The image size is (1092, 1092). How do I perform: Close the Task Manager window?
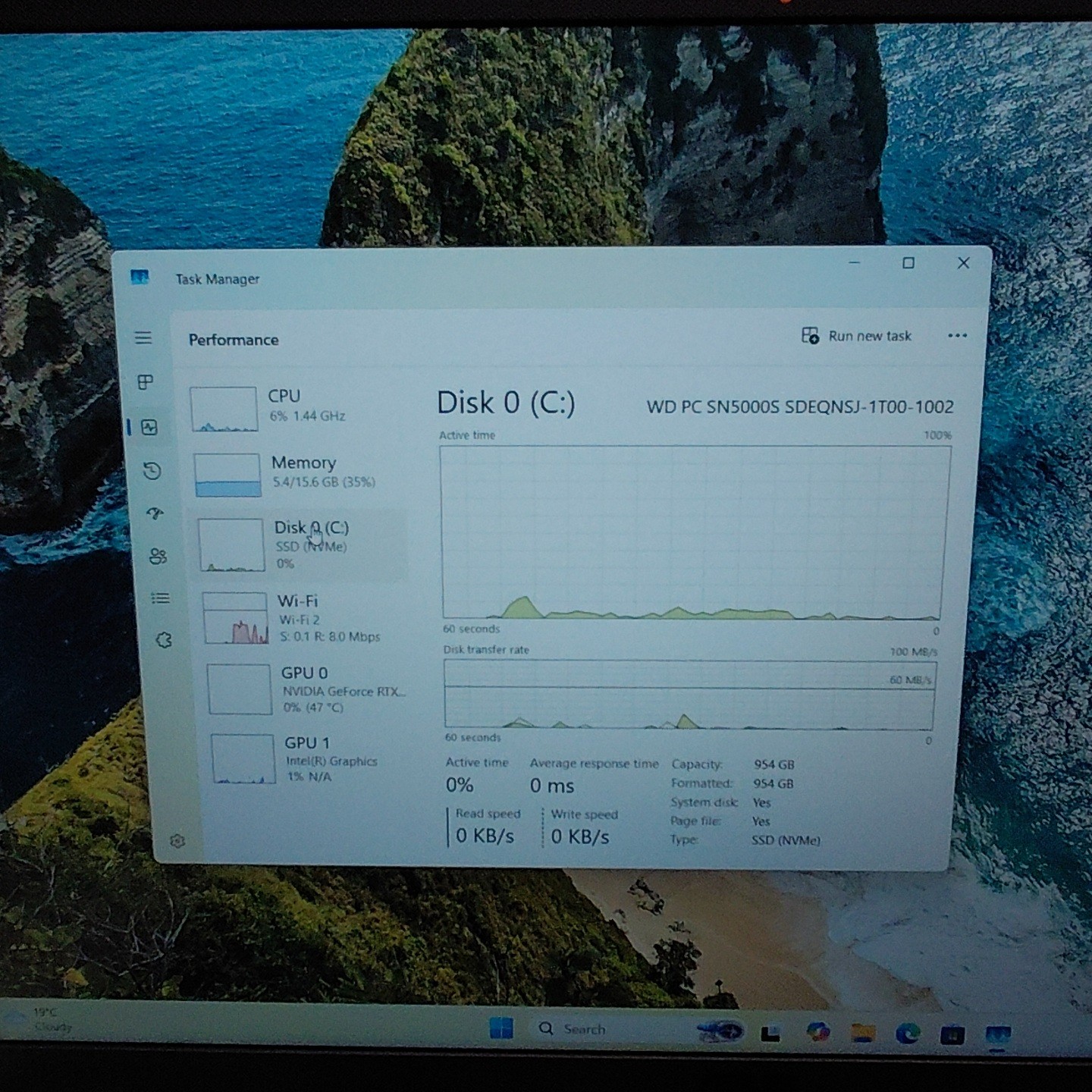click(x=963, y=262)
